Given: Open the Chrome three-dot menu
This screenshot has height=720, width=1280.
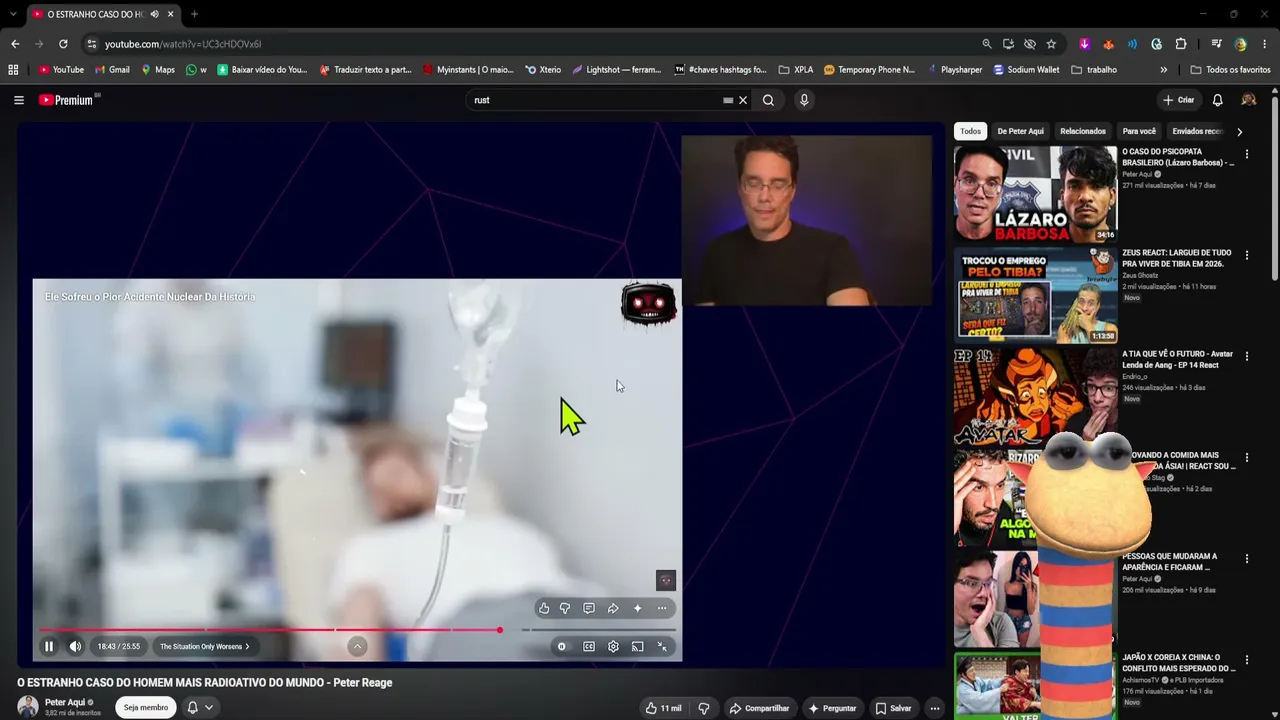Looking at the screenshot, I should [1265, 44].
